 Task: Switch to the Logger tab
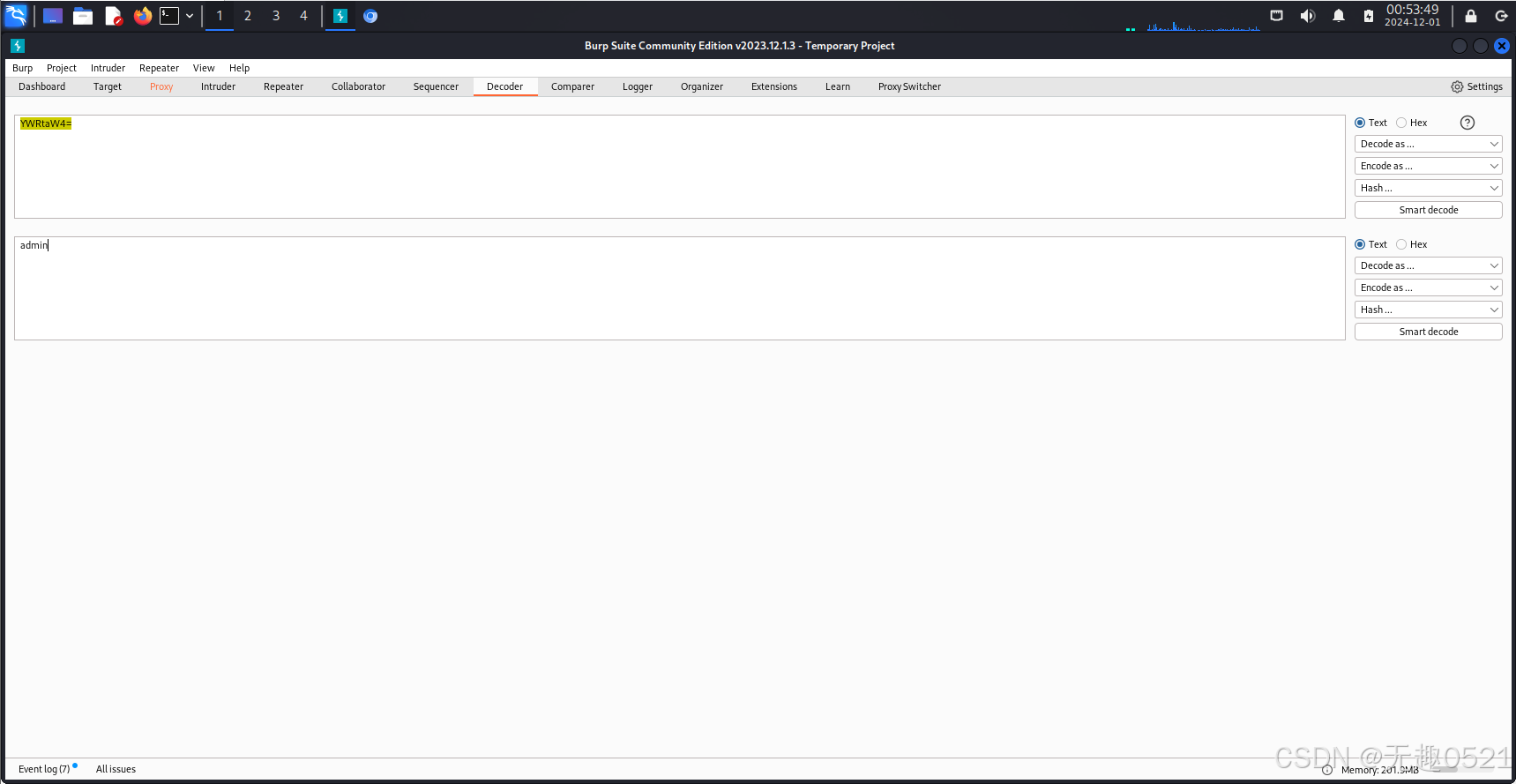coord(638,86)
